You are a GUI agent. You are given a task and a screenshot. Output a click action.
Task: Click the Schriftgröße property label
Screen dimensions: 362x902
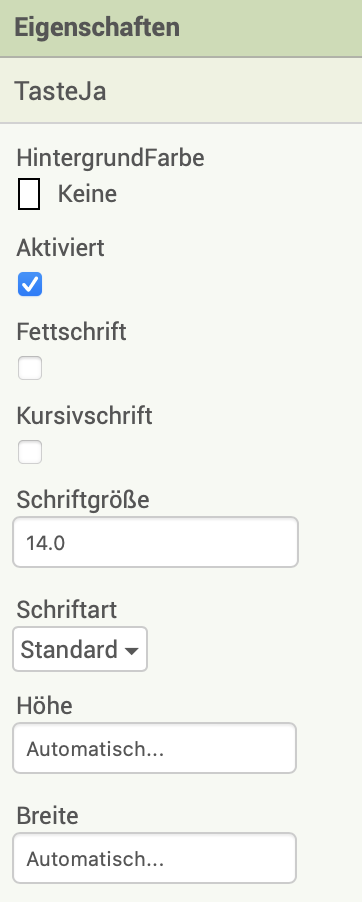(x=83, y=500)
